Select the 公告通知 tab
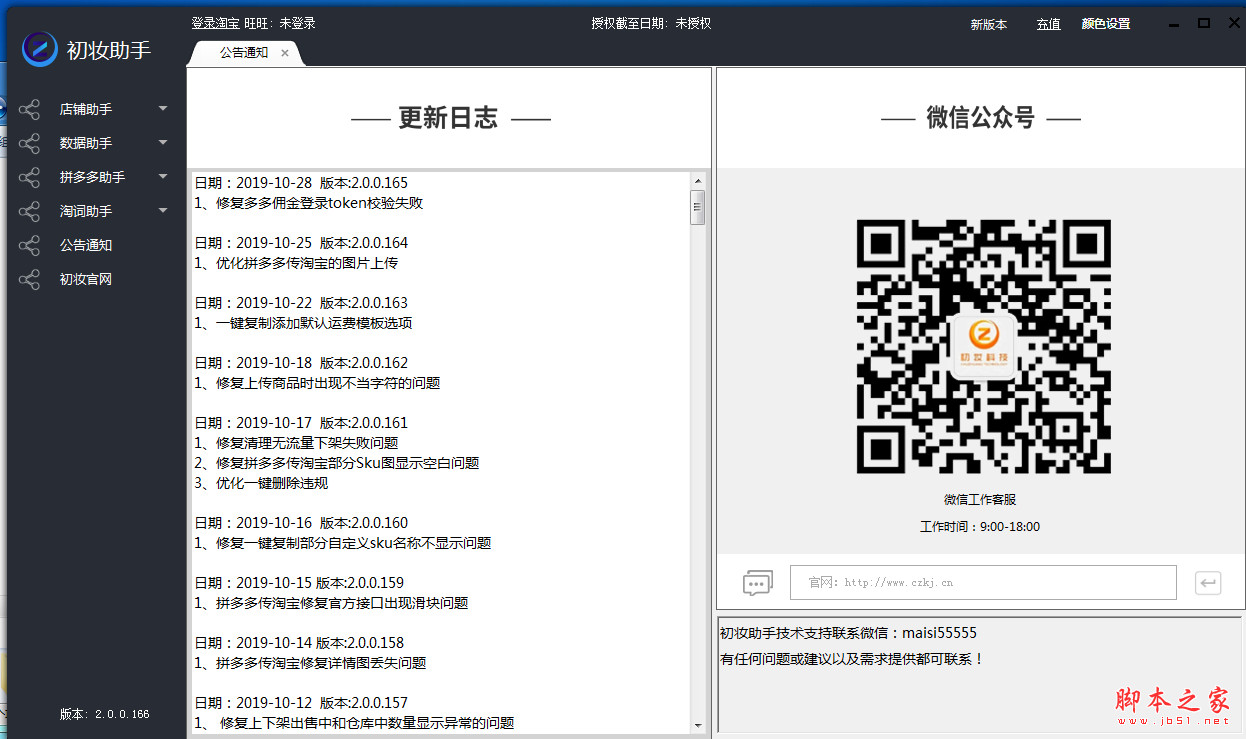 coord(243,53)
